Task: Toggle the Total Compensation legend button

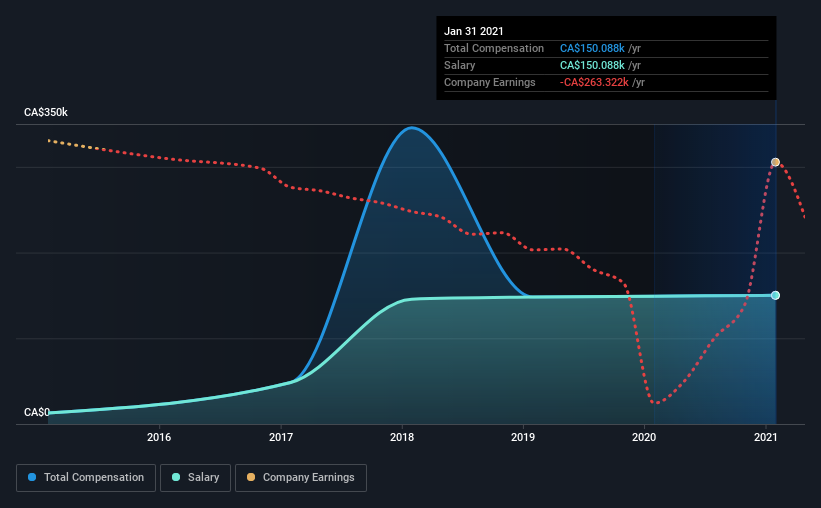Action: [x=86, y=478]
